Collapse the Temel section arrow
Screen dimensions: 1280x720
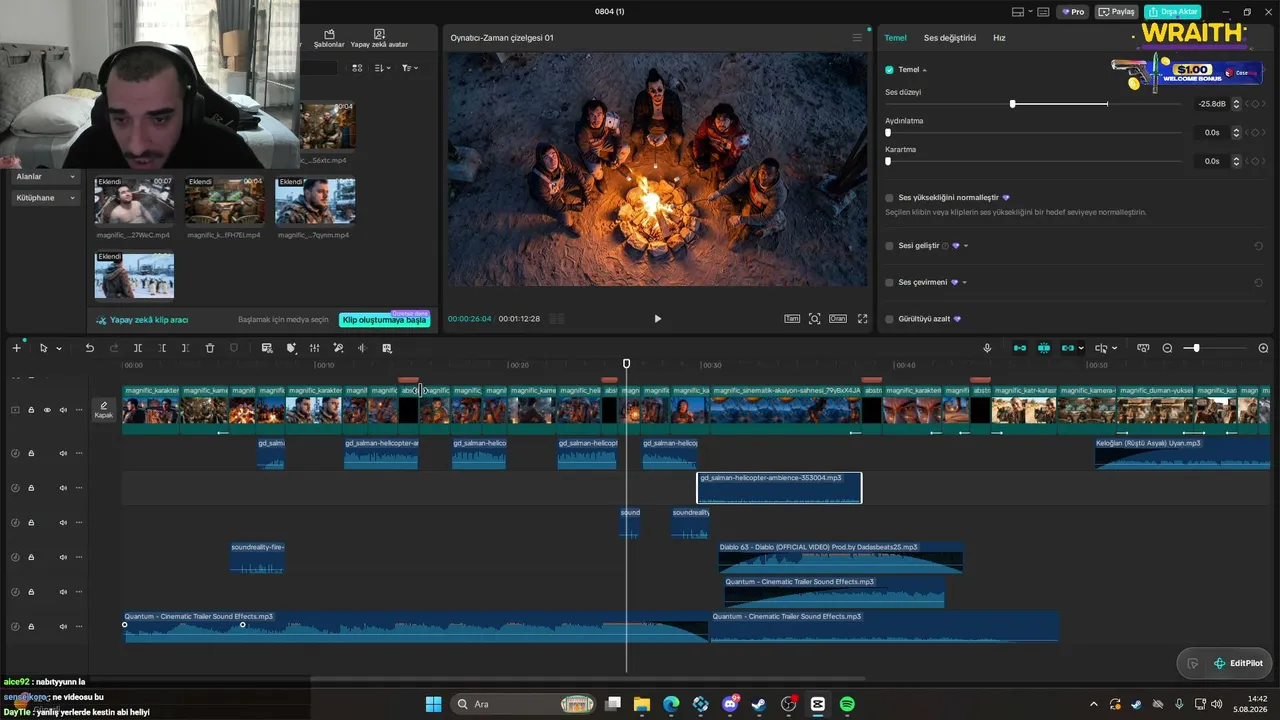pos(925,70)
